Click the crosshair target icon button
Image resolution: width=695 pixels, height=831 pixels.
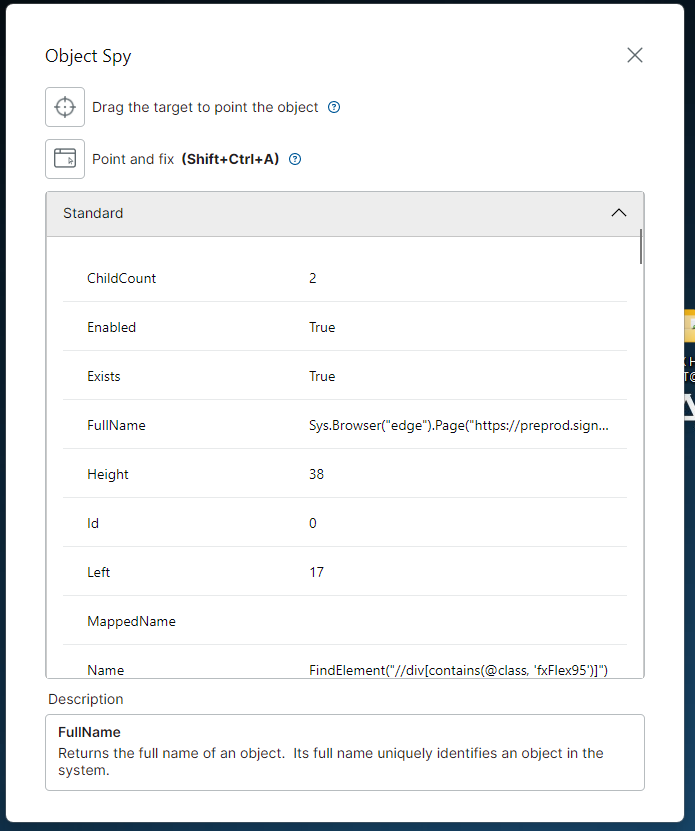(x=65, y=107)
